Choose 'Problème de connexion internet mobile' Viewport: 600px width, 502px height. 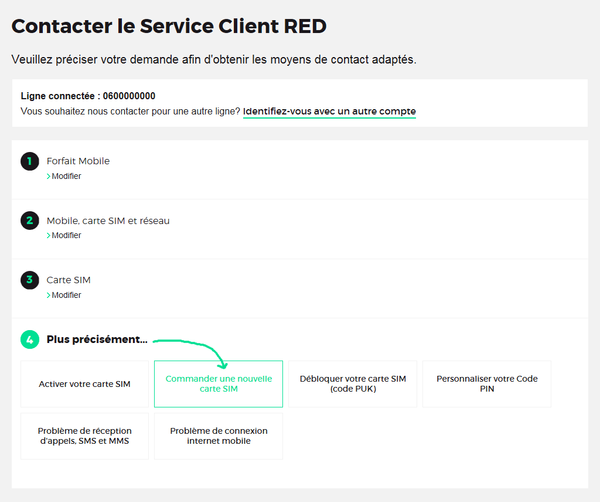pyautogui.click(x=218, y=436)
